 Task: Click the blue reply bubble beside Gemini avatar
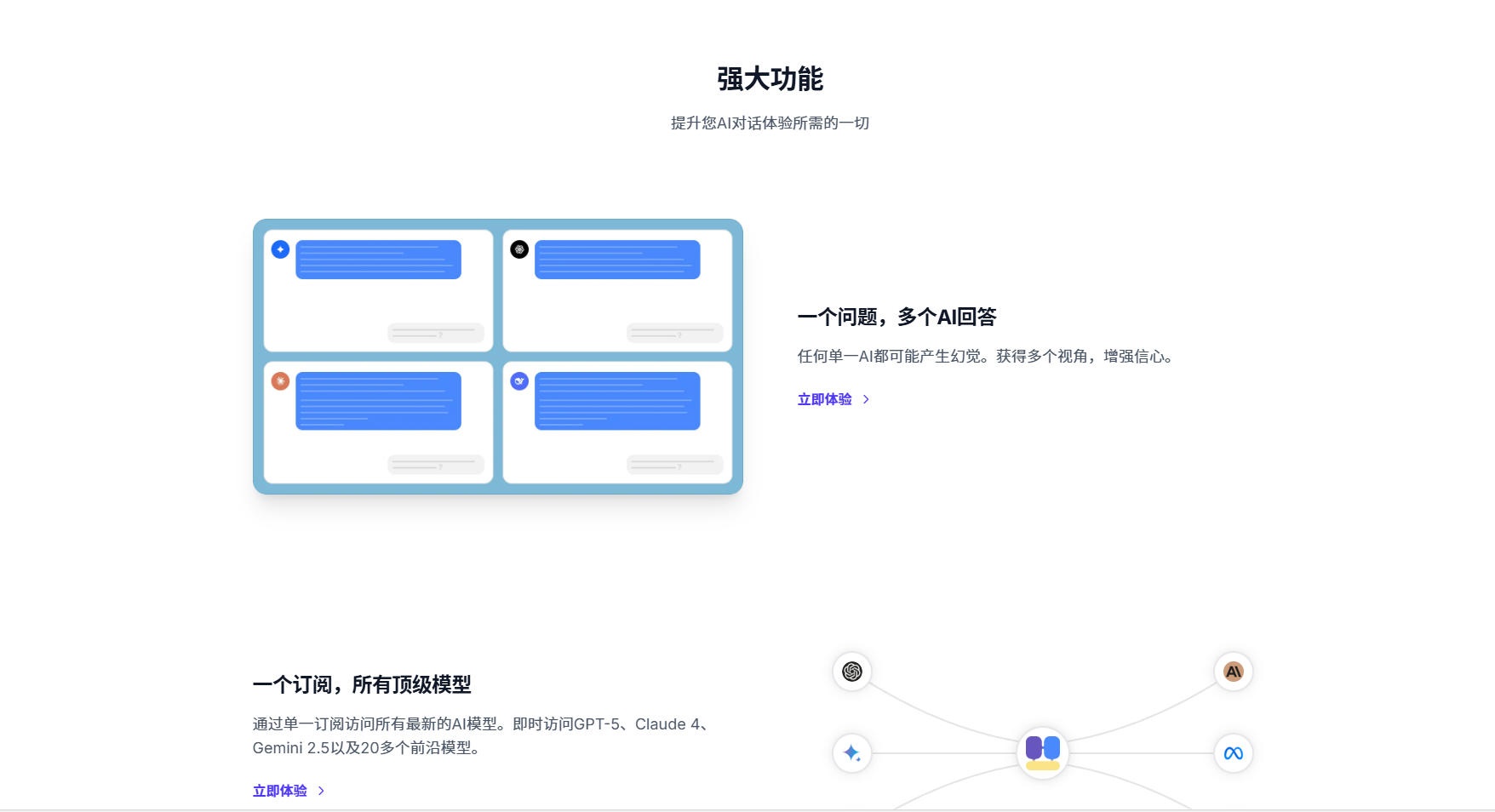(378, 260)
